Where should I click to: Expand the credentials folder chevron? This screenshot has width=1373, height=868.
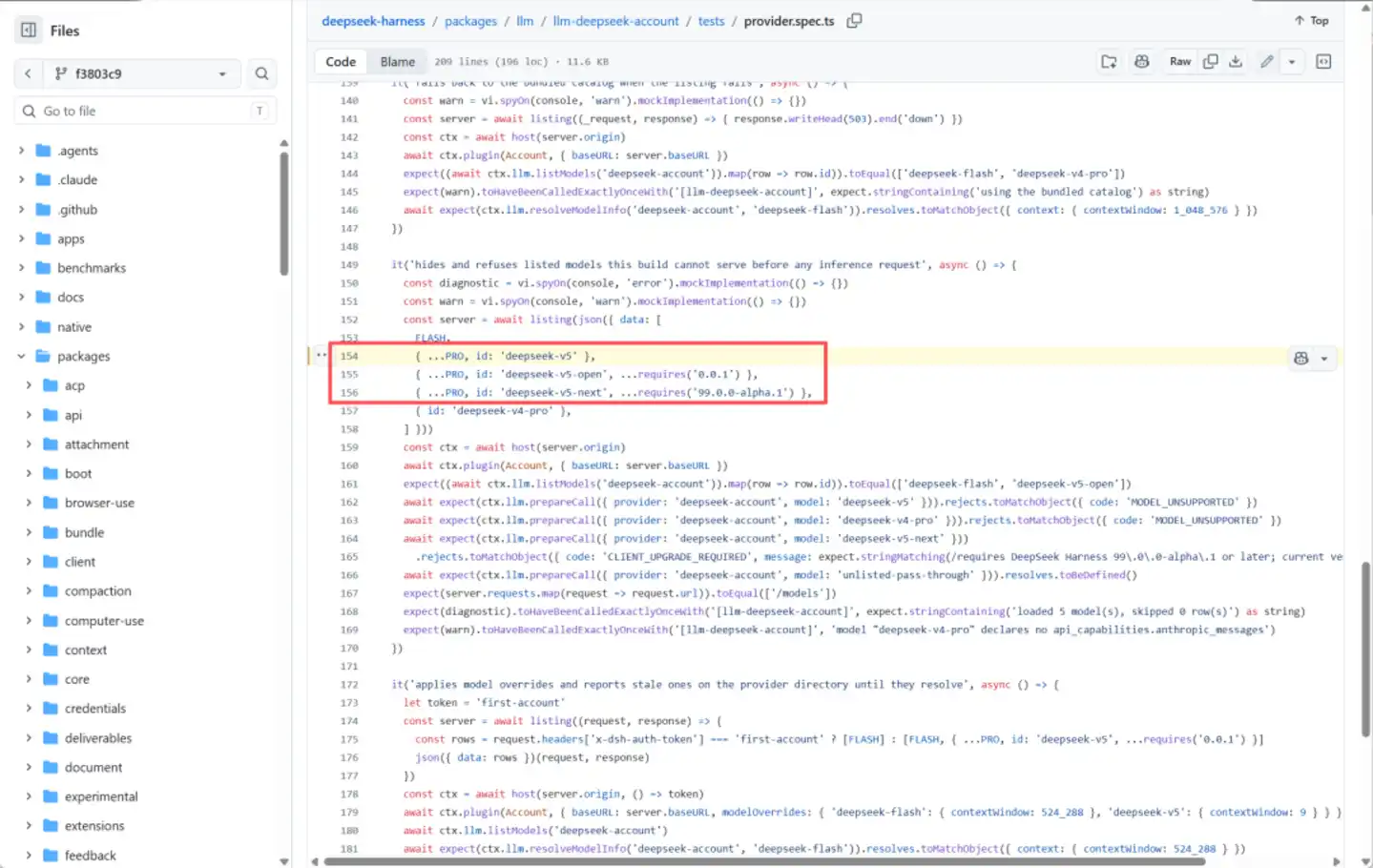click(29, 709)
